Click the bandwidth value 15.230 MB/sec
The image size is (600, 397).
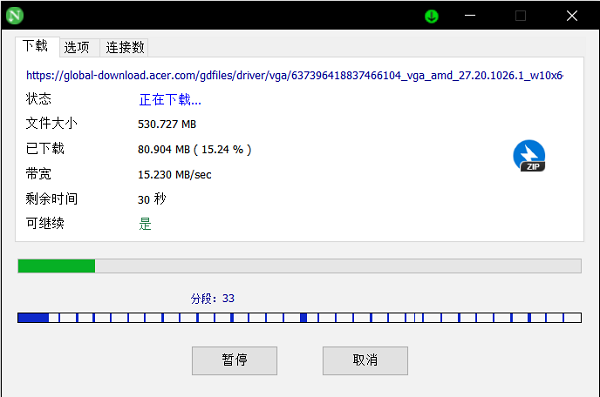pos(174,175)
